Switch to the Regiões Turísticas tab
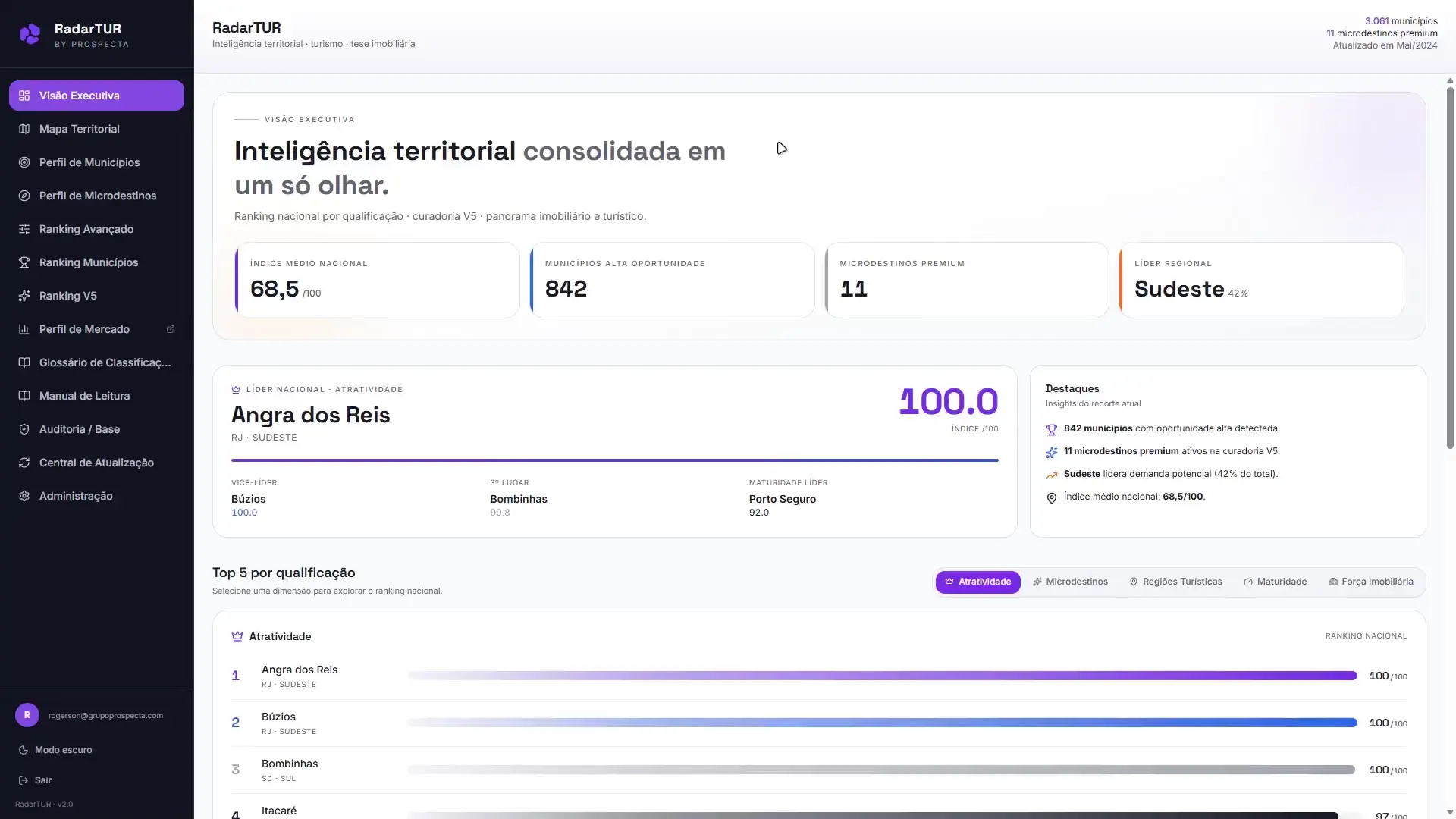1456x819 pixels. coord(1175,582)
